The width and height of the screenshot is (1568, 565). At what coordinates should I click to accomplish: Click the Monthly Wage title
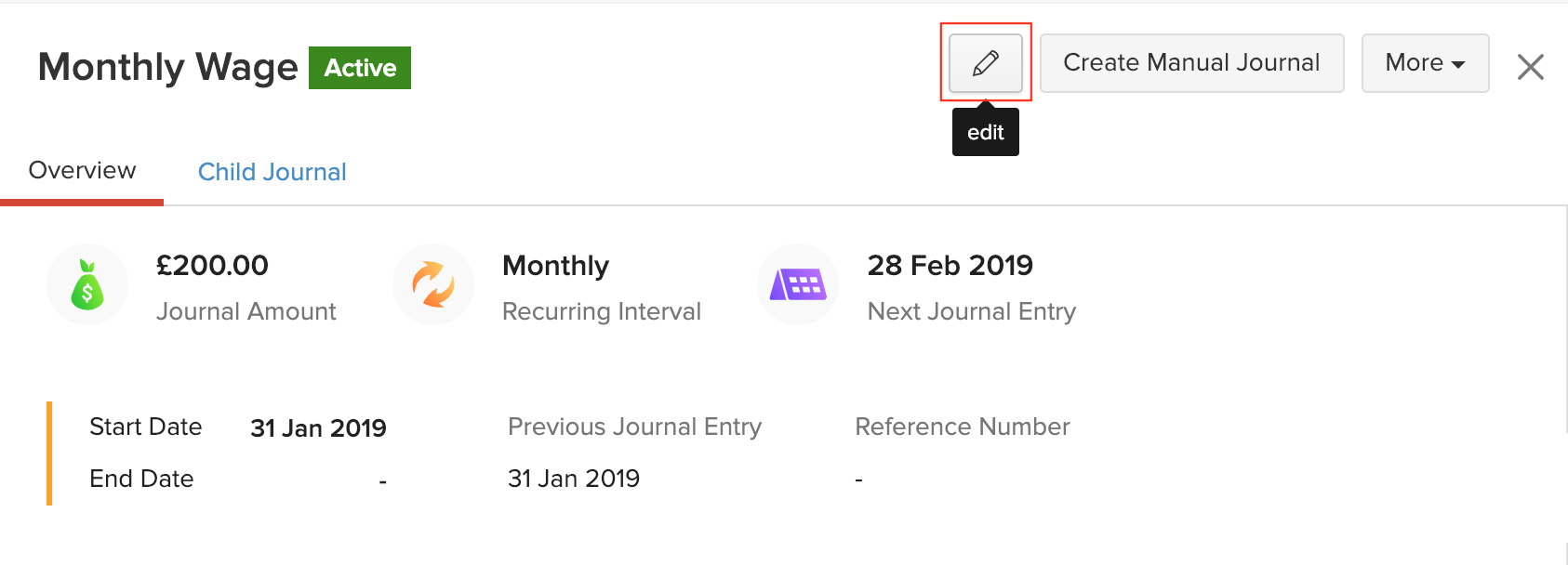click(167, 68)
